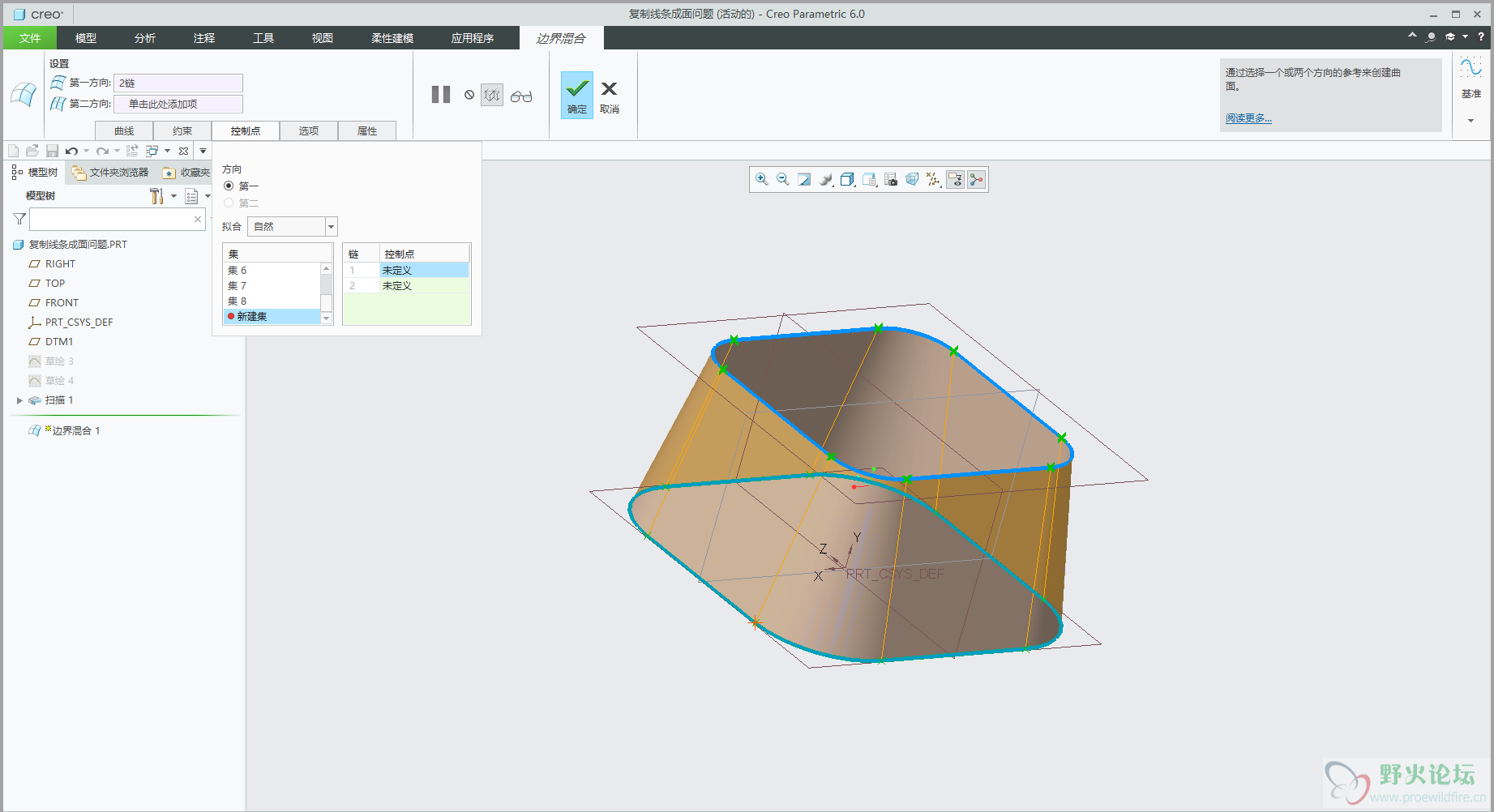Open the view manager icon

coord(869,179)
